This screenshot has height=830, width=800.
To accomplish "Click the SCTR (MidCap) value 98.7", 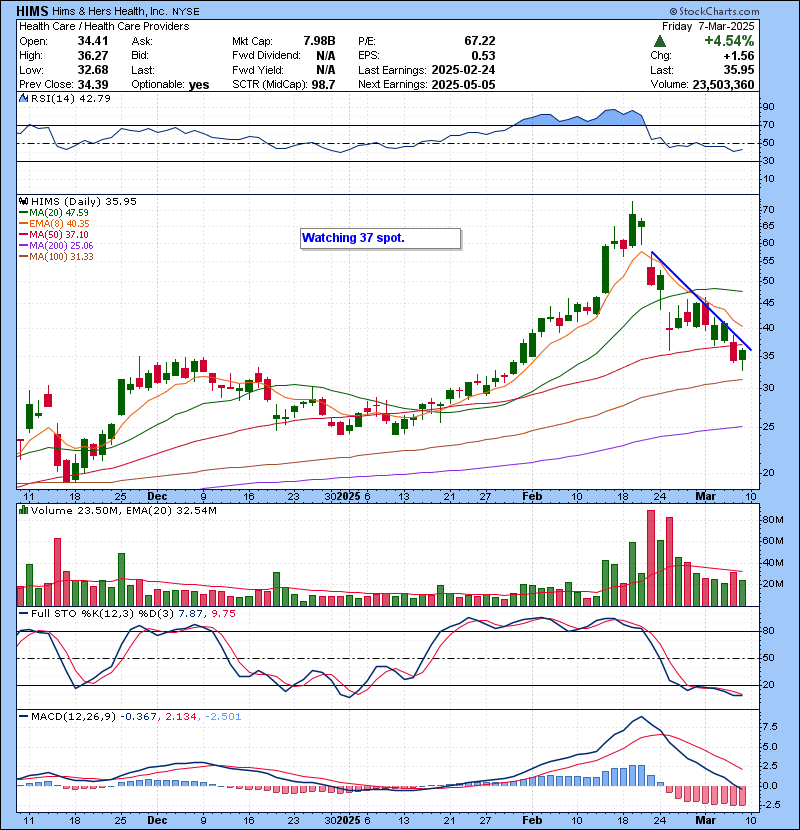I will 323,84.
